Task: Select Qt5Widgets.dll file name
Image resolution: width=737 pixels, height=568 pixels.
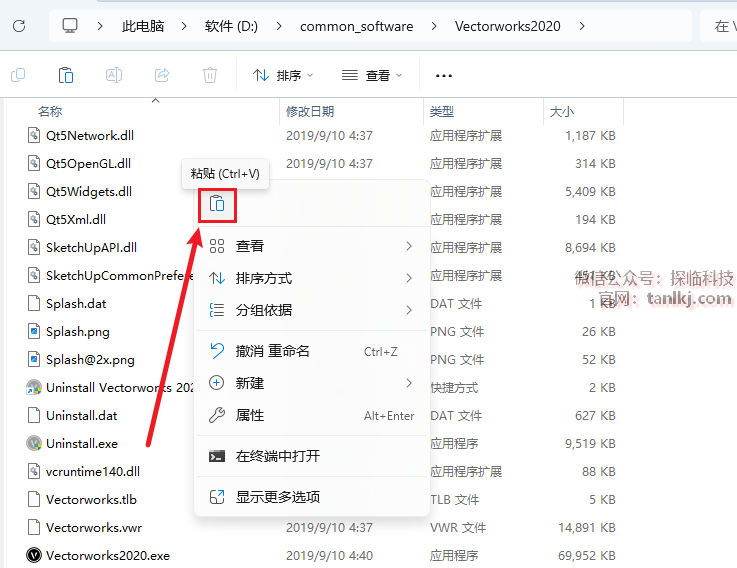Action: click(x=89, y=191)
